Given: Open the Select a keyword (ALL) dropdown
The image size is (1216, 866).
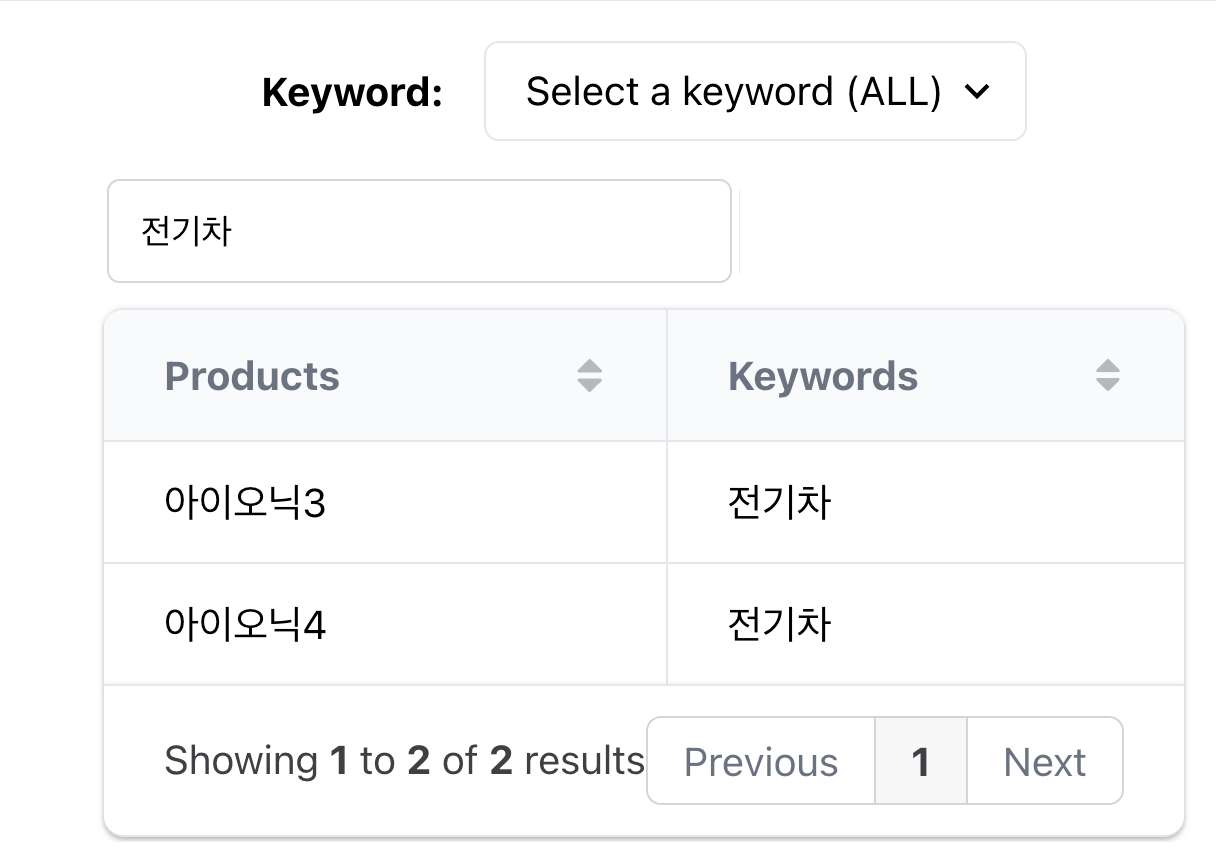Looking at the screenshot, I should point(755,91).
